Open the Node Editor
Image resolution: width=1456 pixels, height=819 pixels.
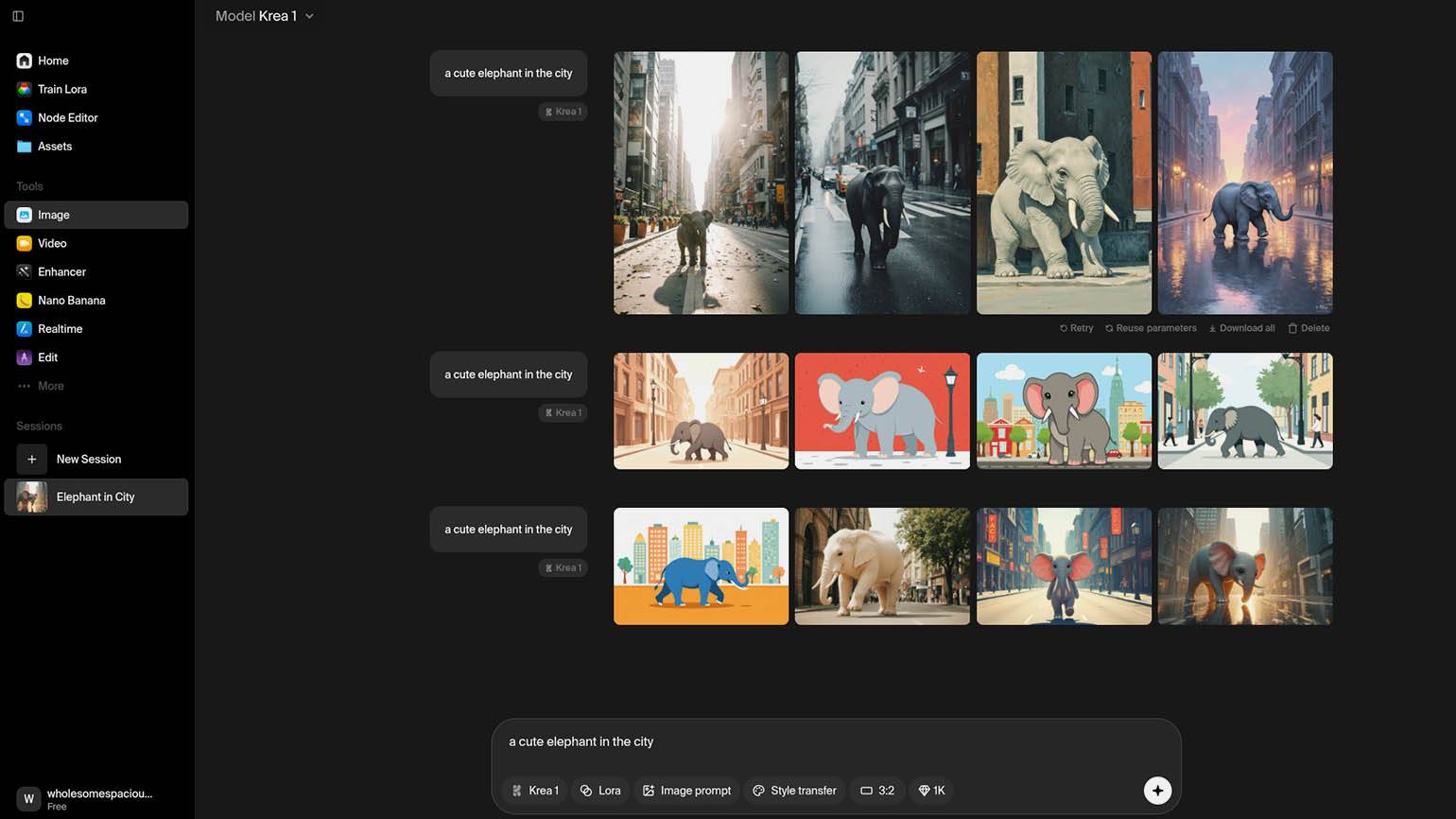(x=67, y=118)
